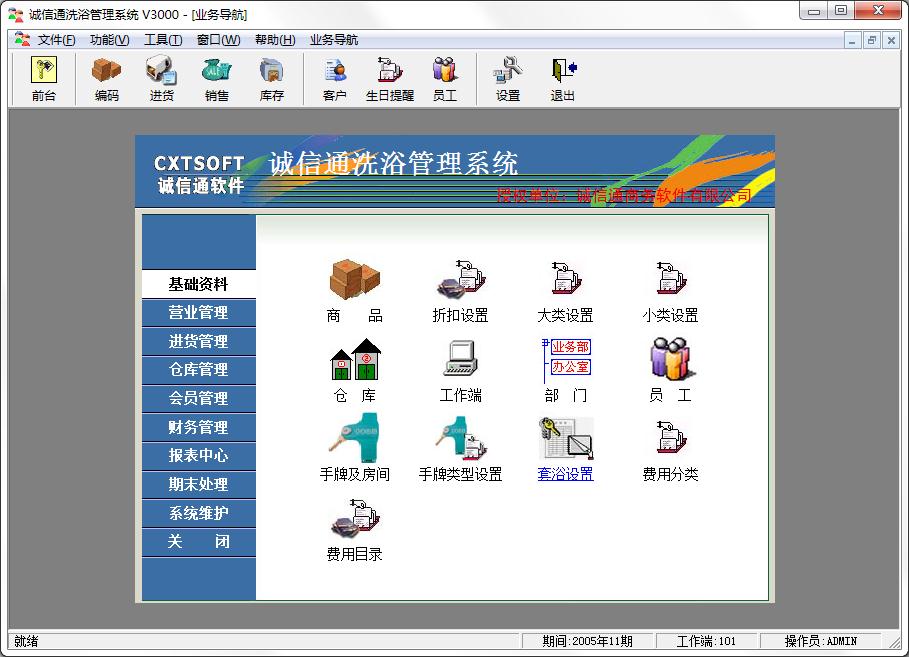Click the 期间:2005年11期 status bar entry
This screenshot has height=657, width=909.
coord(587,641)
